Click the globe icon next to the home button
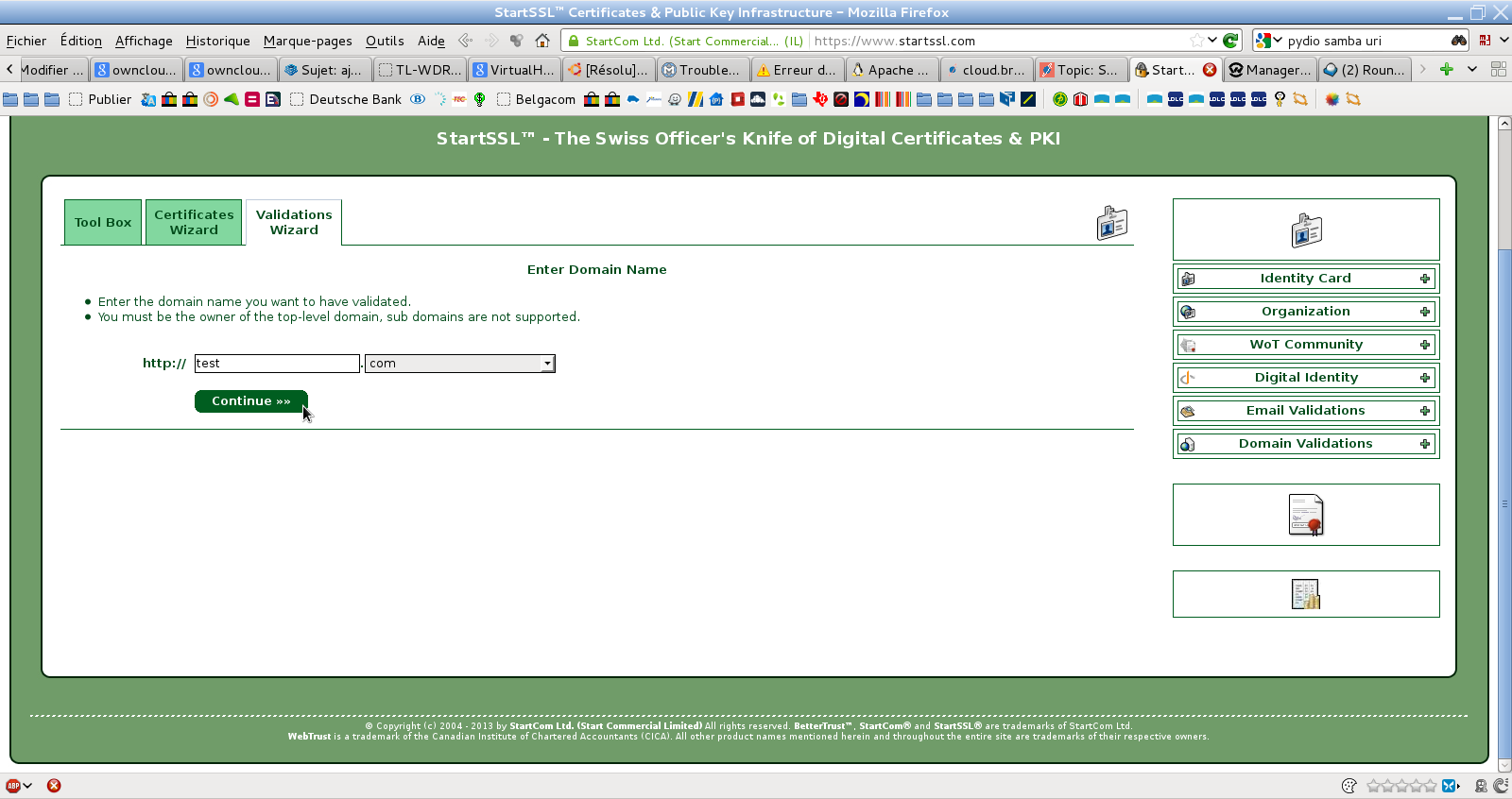The image size is (1512, 799). click(x=516, y=41)
